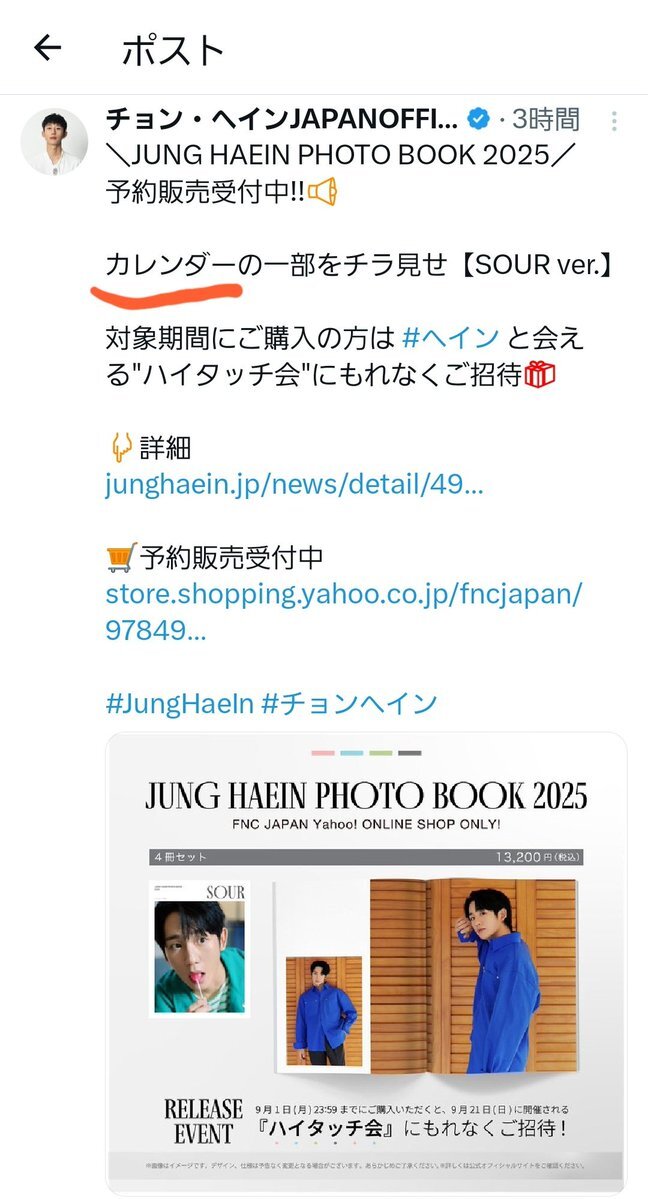Image resolution: width=648 pixels, height=1199 pixels.
Task: Open the poster's profile avatar
Action: pos(54,141)
